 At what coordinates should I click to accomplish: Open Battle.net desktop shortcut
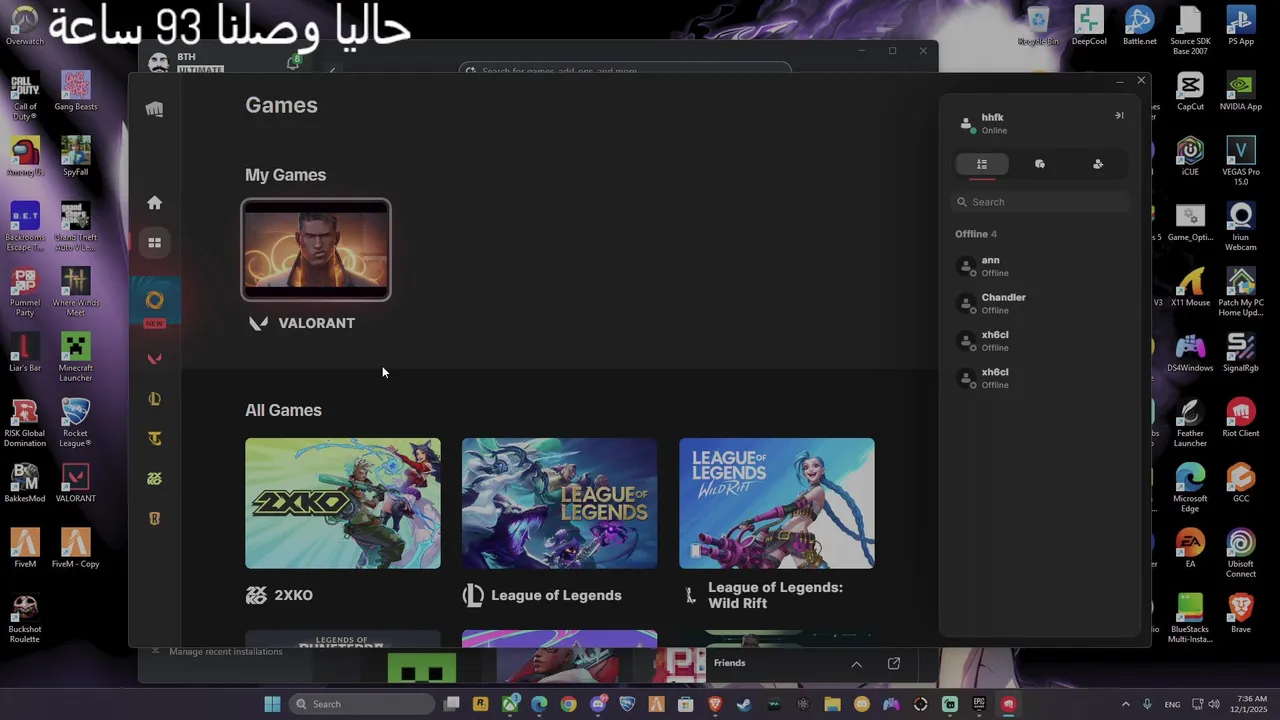[x=1140, y=26]
